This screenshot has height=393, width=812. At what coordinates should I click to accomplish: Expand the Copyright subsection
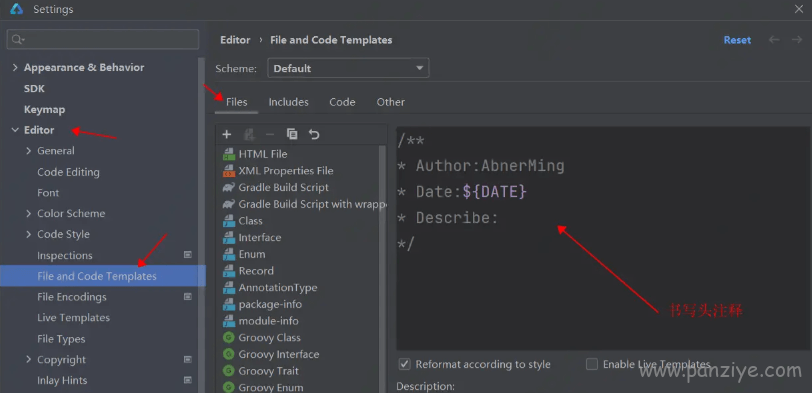click(28, 359)
